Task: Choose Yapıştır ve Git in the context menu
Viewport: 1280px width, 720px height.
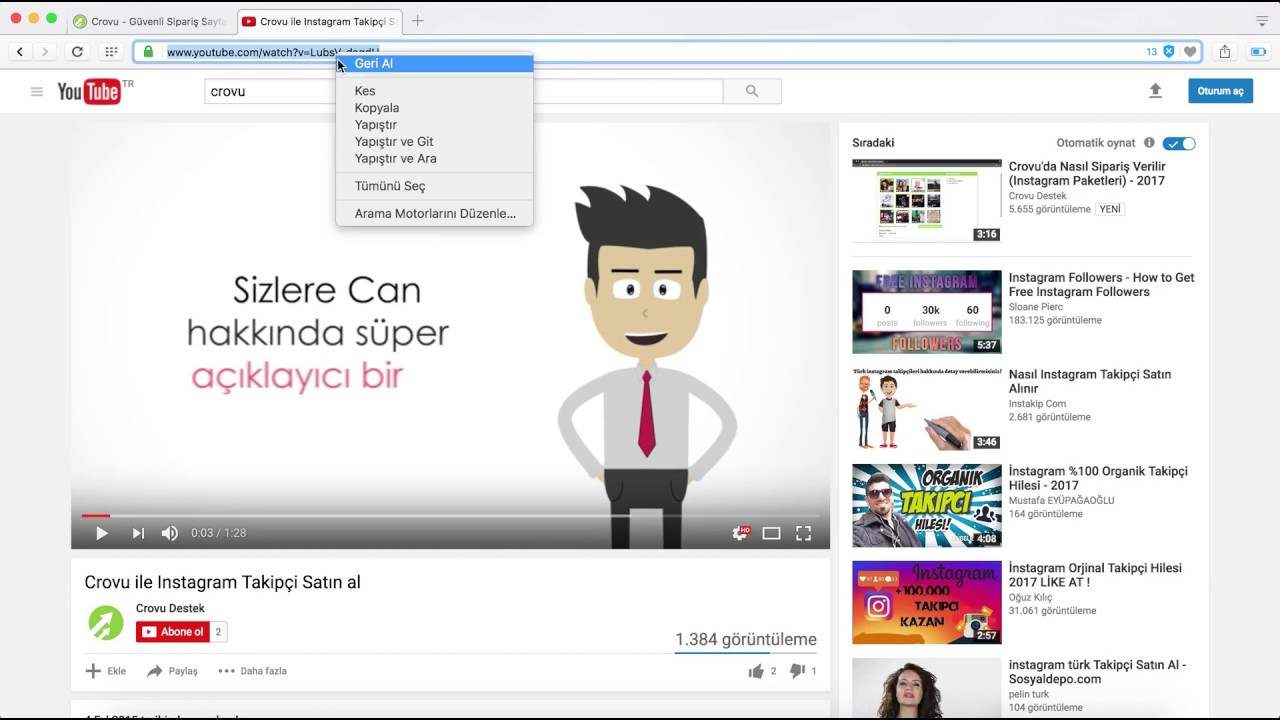Action: point(434,142)
